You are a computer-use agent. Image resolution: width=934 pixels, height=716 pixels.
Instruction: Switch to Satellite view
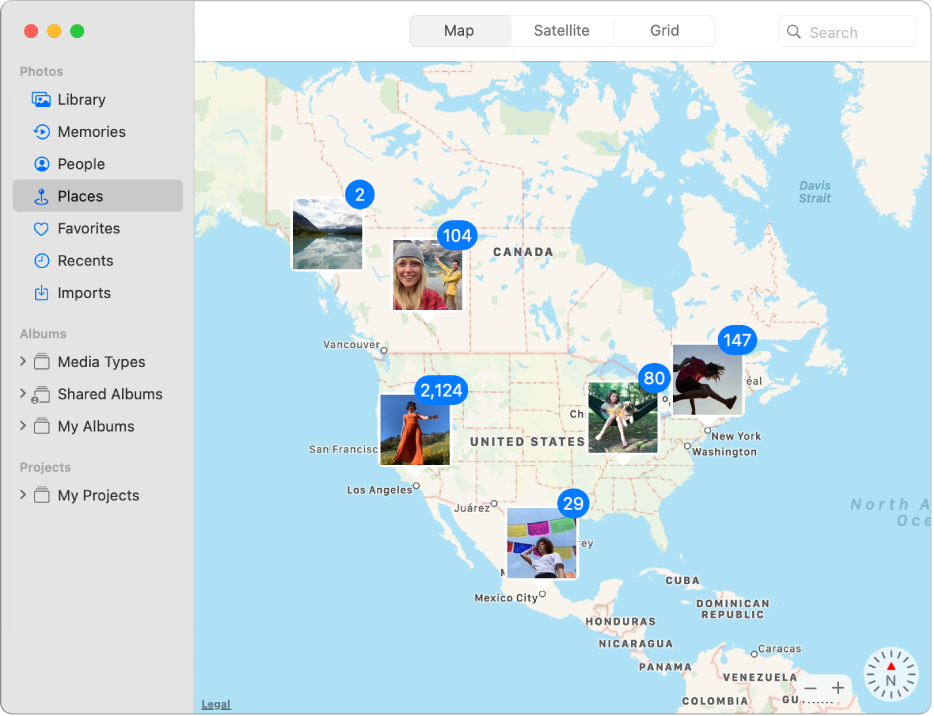coord(562,30)
